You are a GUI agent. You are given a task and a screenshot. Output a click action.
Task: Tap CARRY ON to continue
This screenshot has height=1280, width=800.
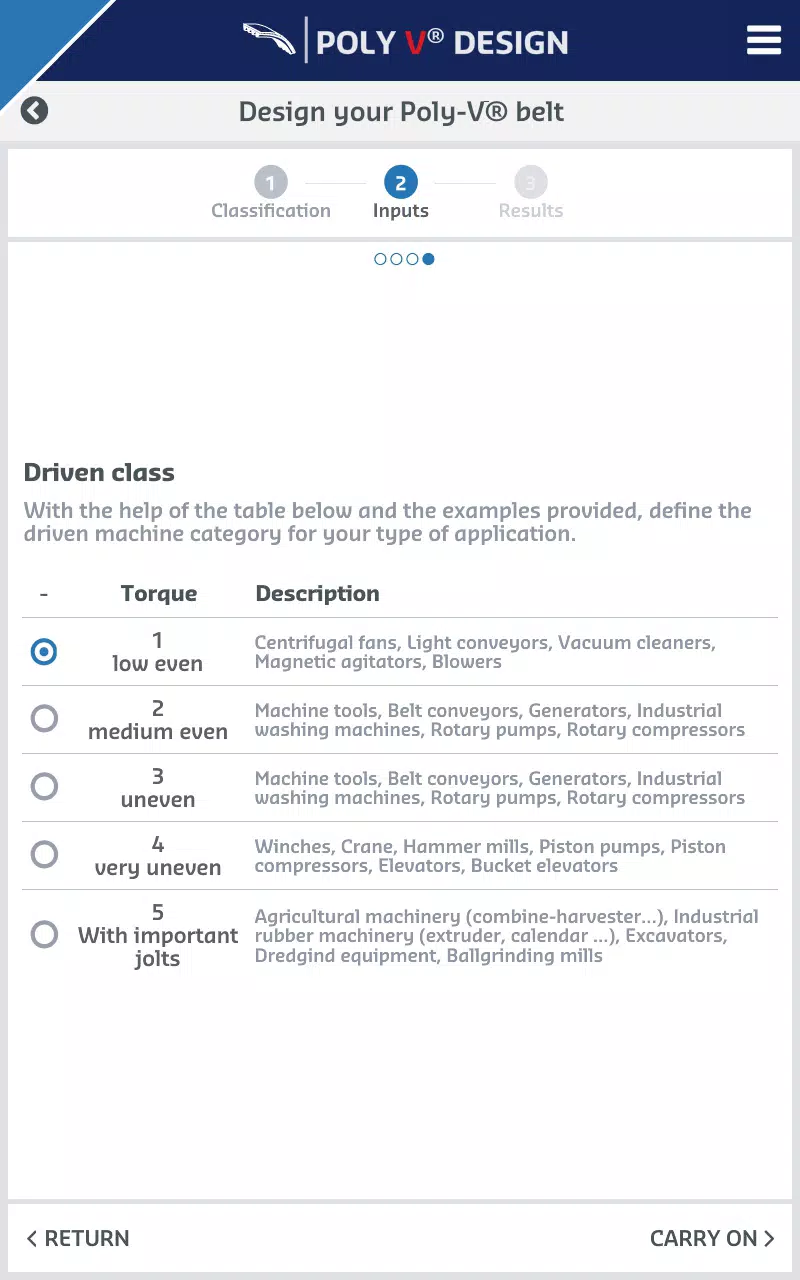[x=712, y=1238]
